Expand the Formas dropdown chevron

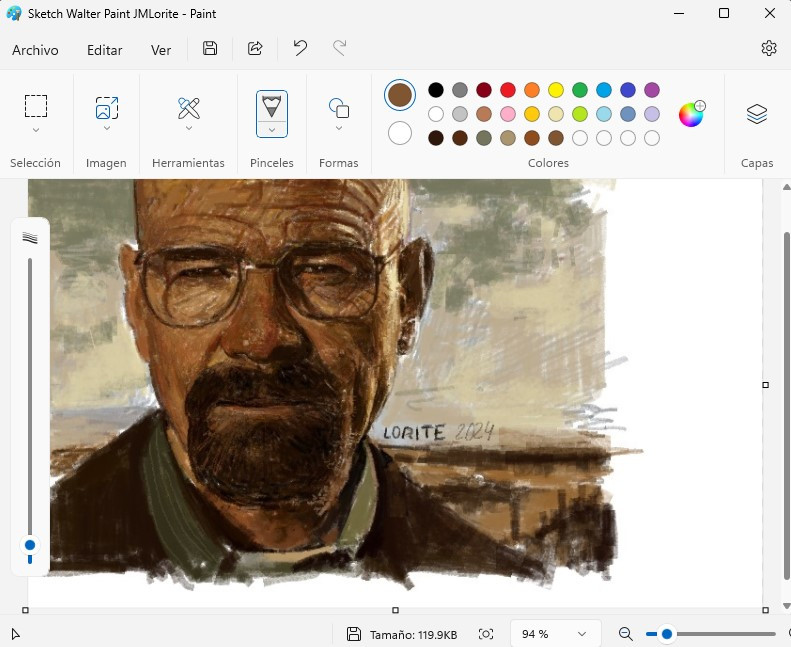click(x=339, y=128)
